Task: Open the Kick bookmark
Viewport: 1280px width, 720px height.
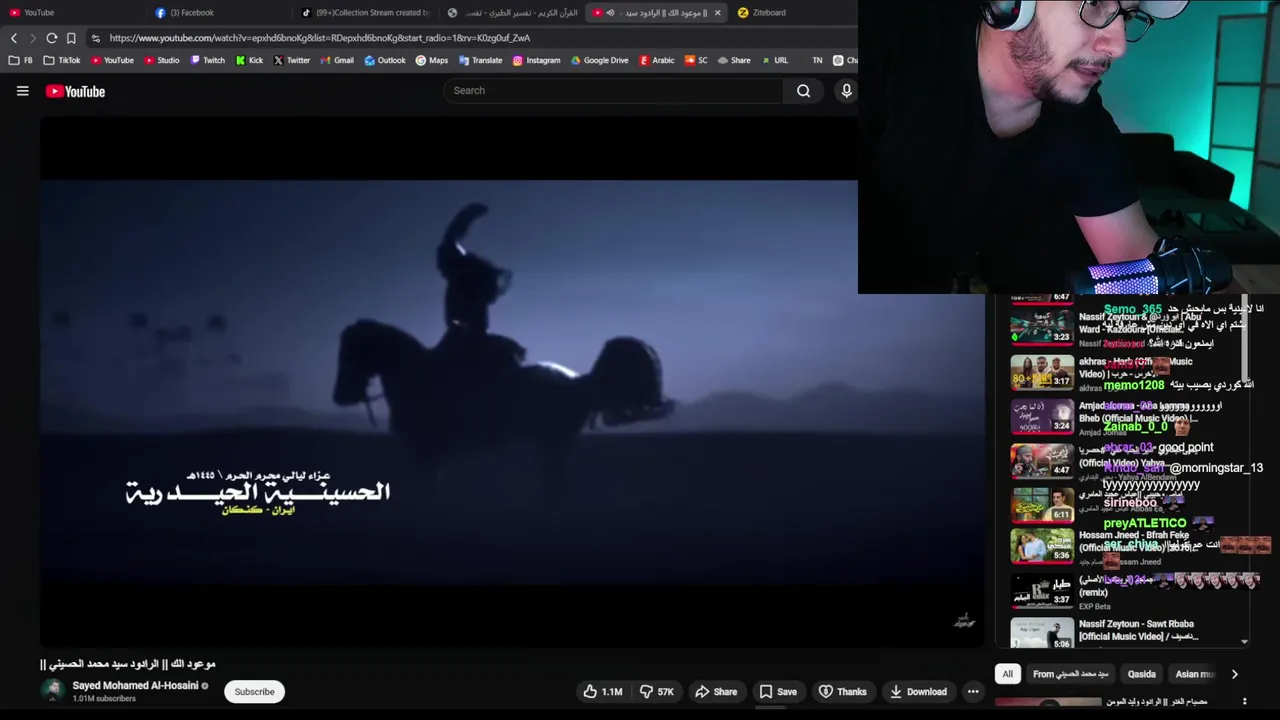Action: [249, 60]
